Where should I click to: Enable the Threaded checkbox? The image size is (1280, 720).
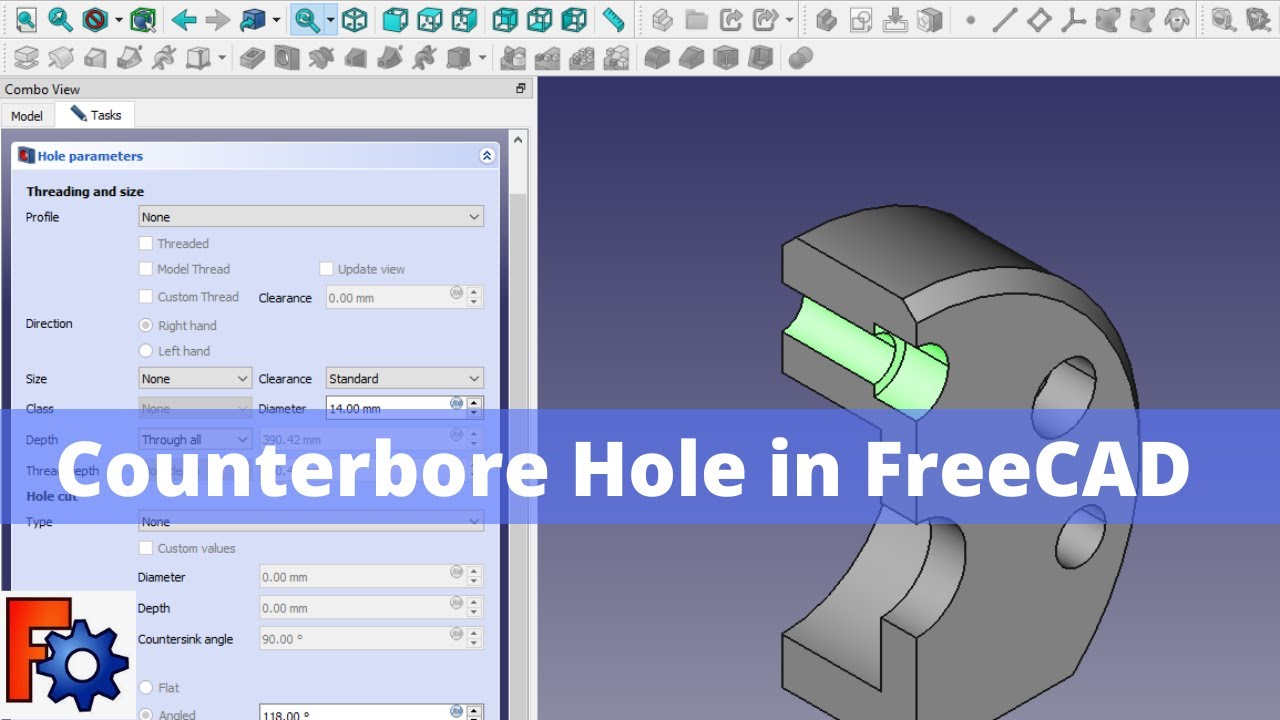pyautogui.click(x=146, y=243)
